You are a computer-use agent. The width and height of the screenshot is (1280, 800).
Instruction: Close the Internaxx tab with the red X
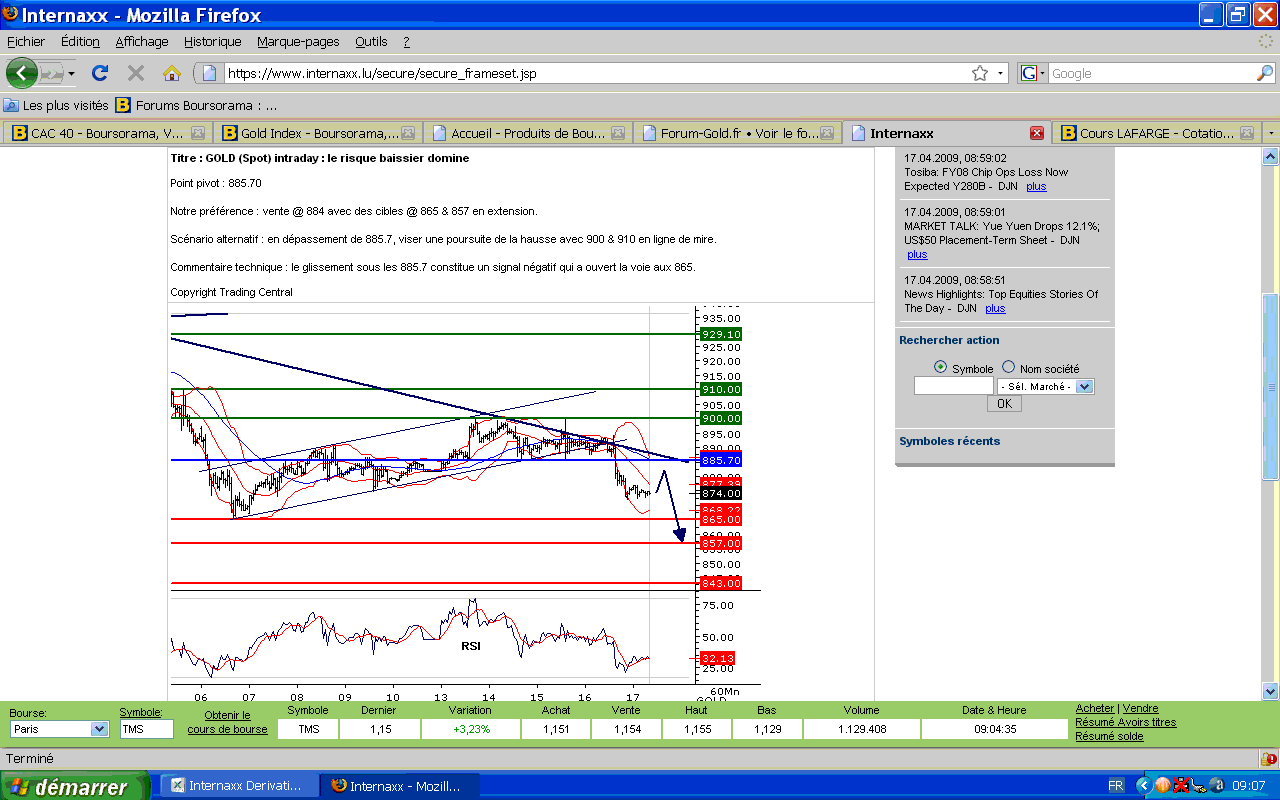(1037, 133)
